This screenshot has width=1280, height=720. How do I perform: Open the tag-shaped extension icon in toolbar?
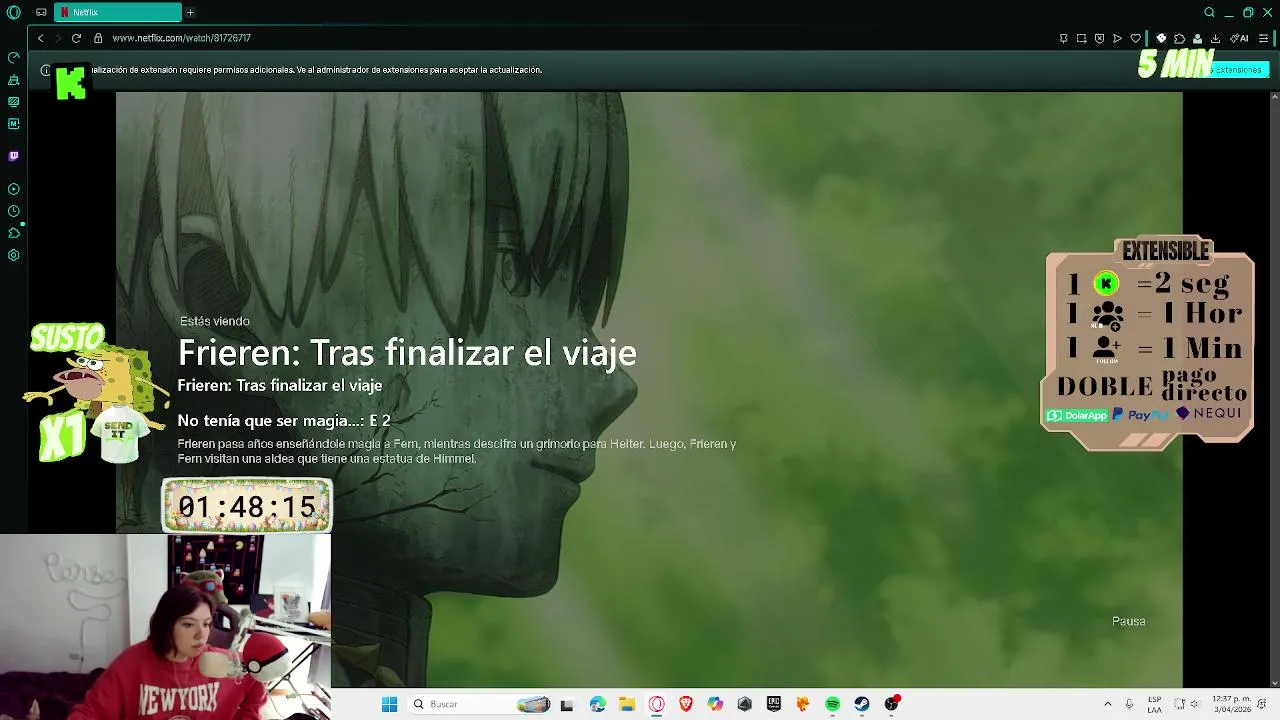tap(1161, 38)
